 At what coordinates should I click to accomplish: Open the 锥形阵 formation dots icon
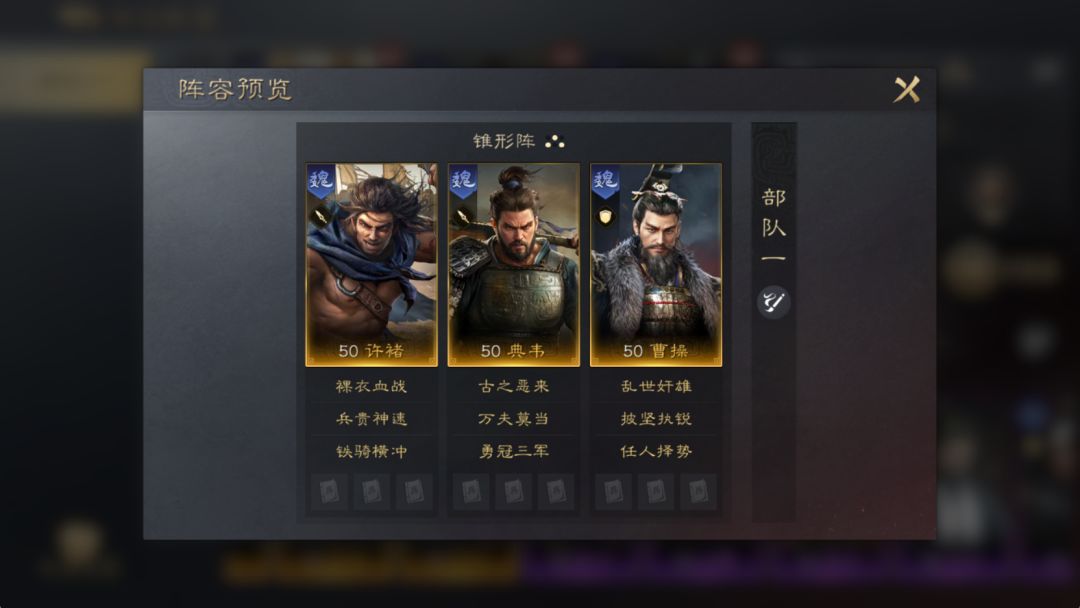(554, 142)
